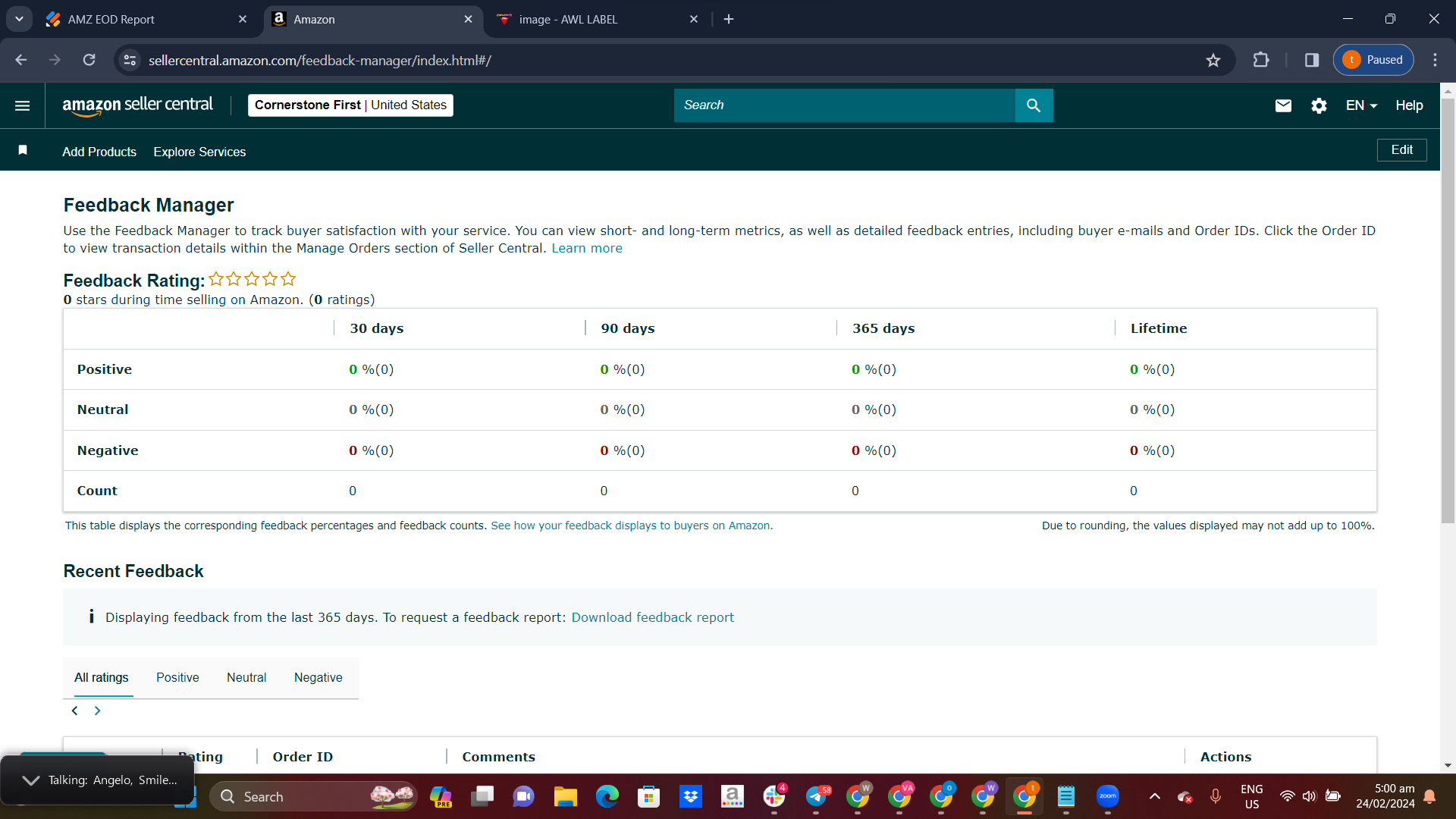Screen dimensions: 1456x819
Task: Select the Neutral feedback tab
Action: (246, 678)
